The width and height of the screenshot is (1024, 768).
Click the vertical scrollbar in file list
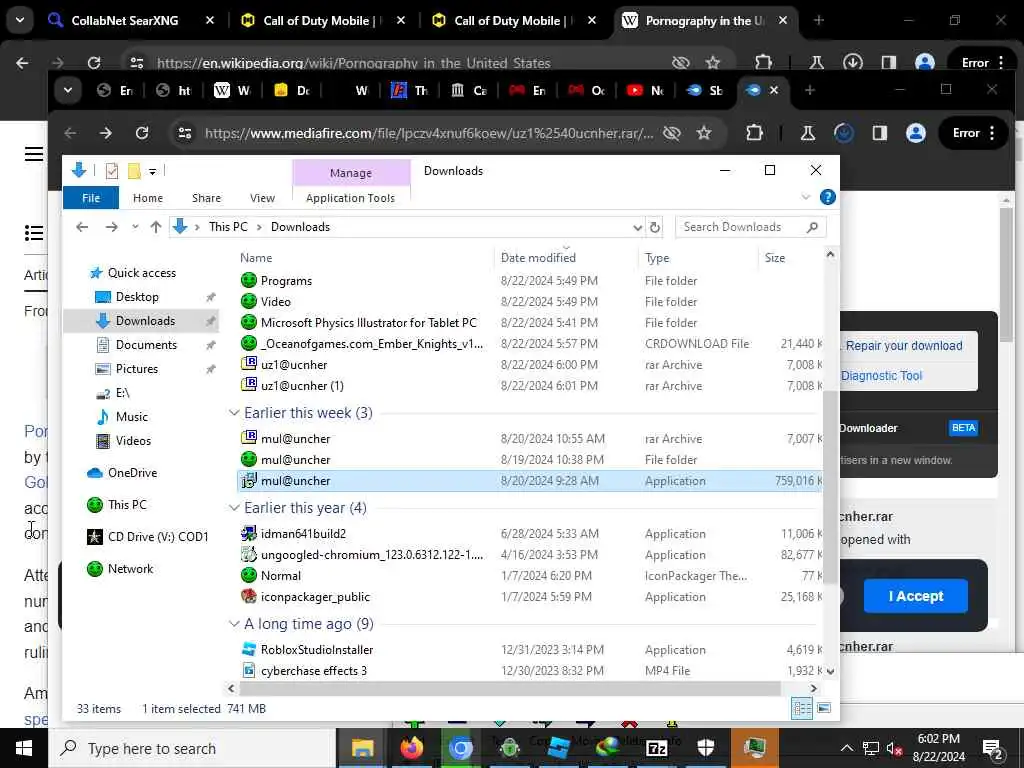click(x=830, y=487)
